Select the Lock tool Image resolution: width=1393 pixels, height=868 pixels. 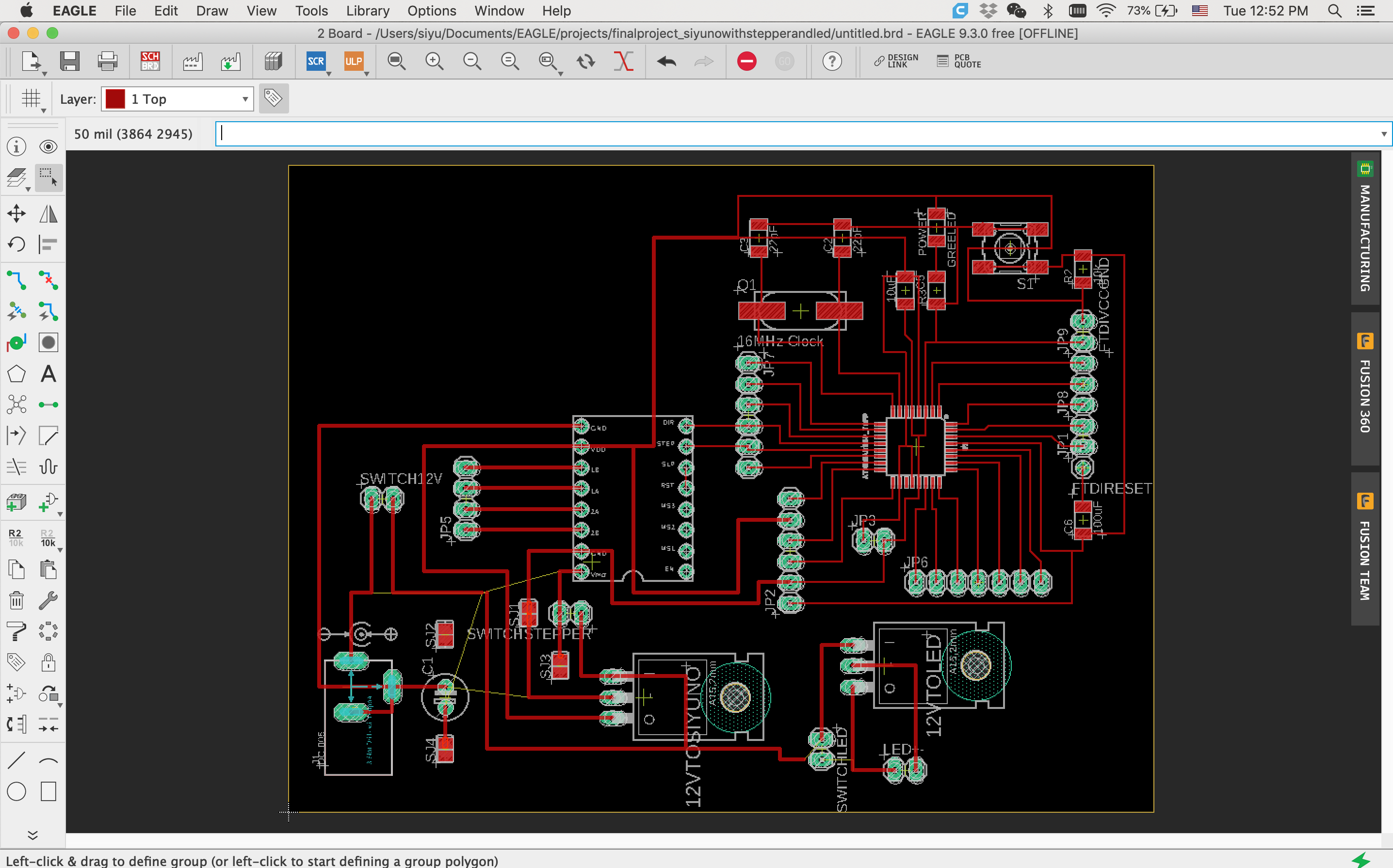pyautogui.click(x=48, y=663)
